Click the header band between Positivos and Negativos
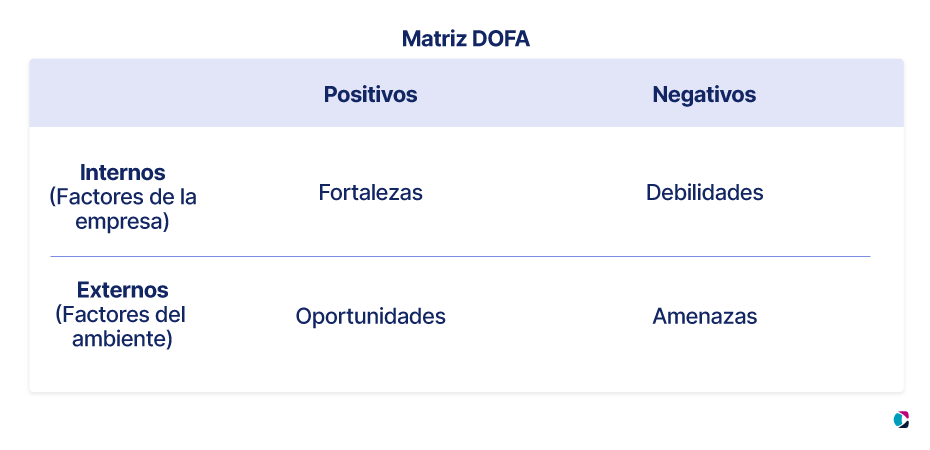Viewport: 930px width, 450px height. [535, 93]
